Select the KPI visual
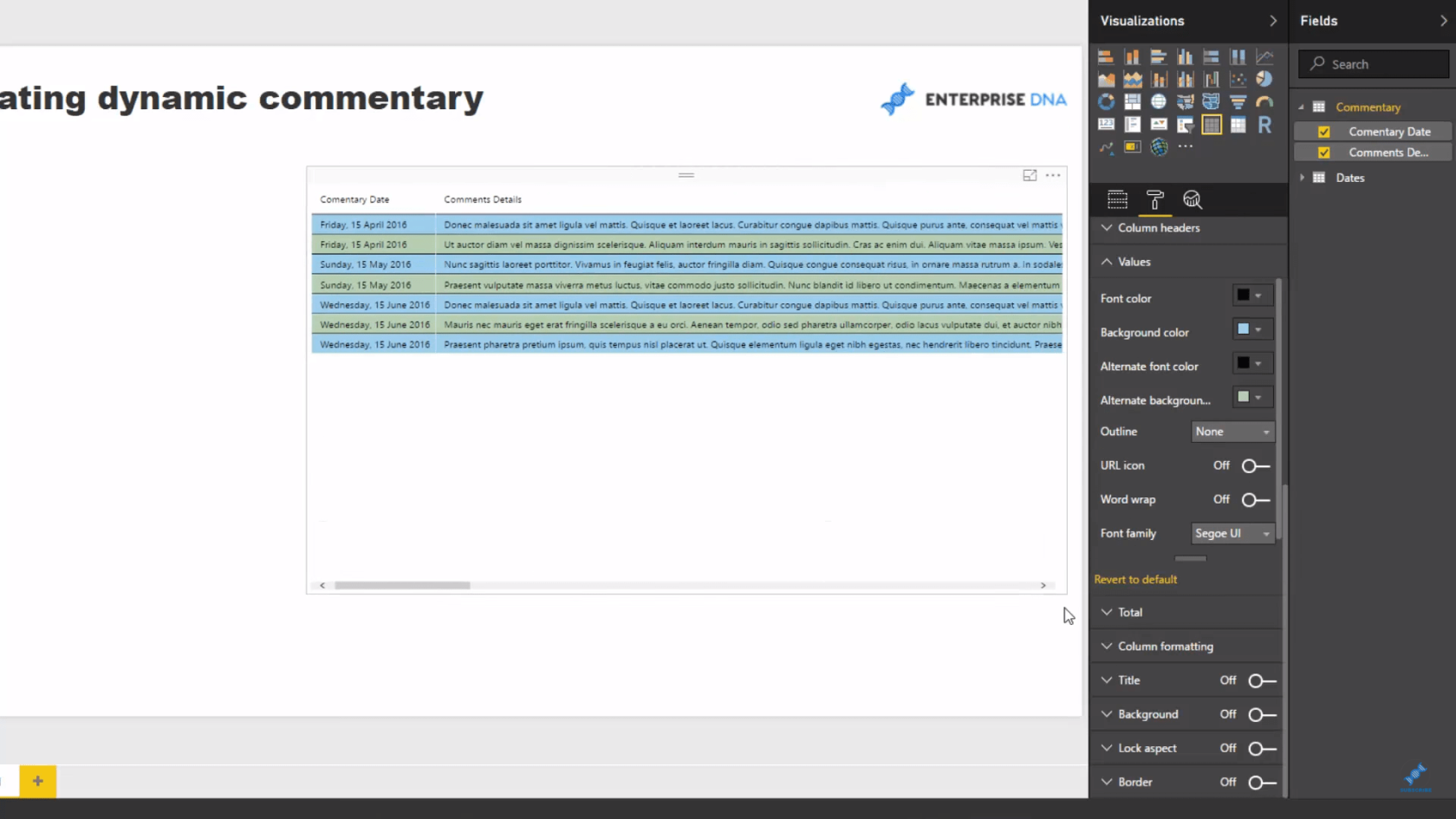This screenshot has height=819, width=1456. pyautogui.click(x=1159, y=125)
